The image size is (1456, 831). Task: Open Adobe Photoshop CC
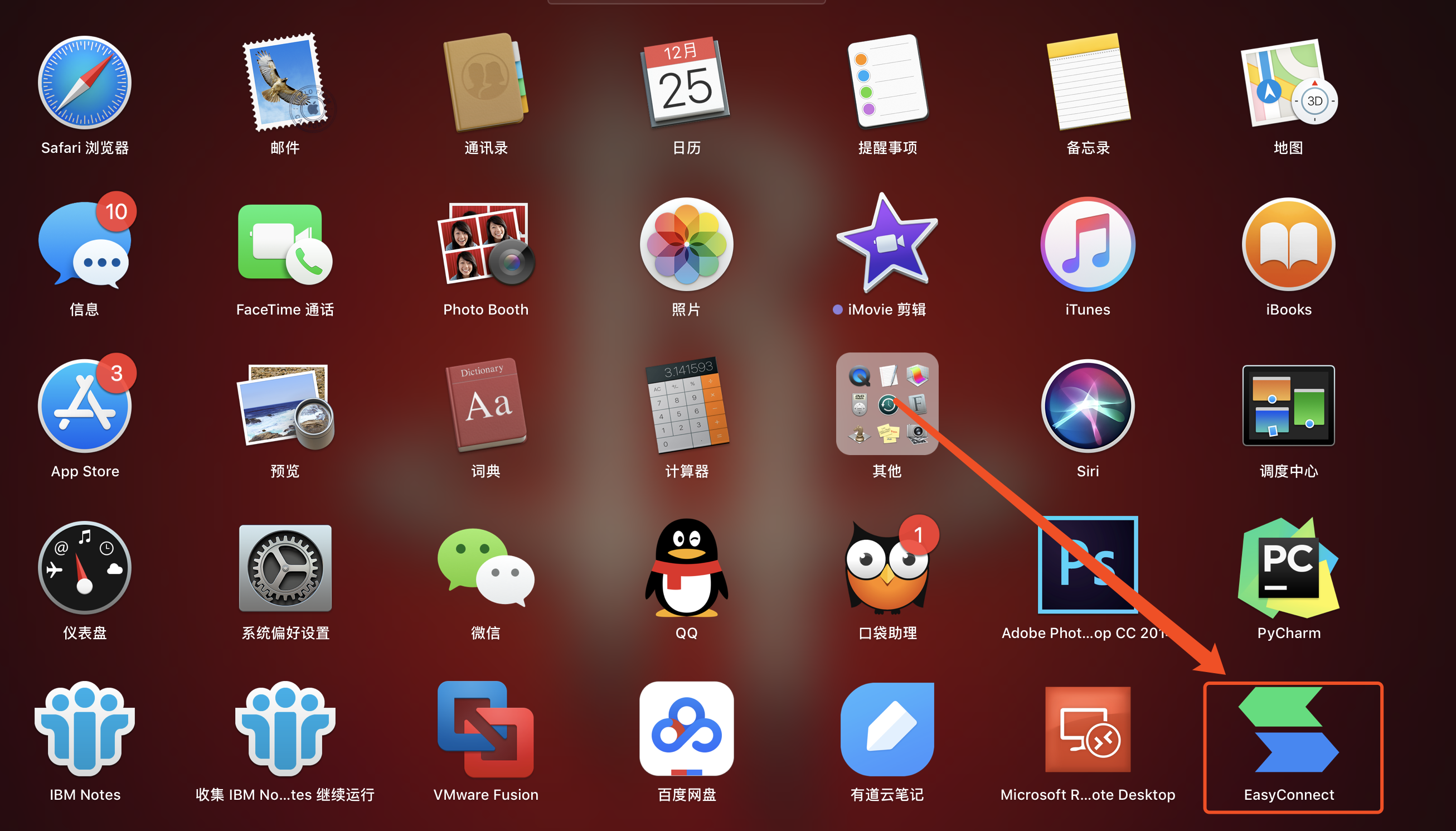click(x=1088, y=565)
